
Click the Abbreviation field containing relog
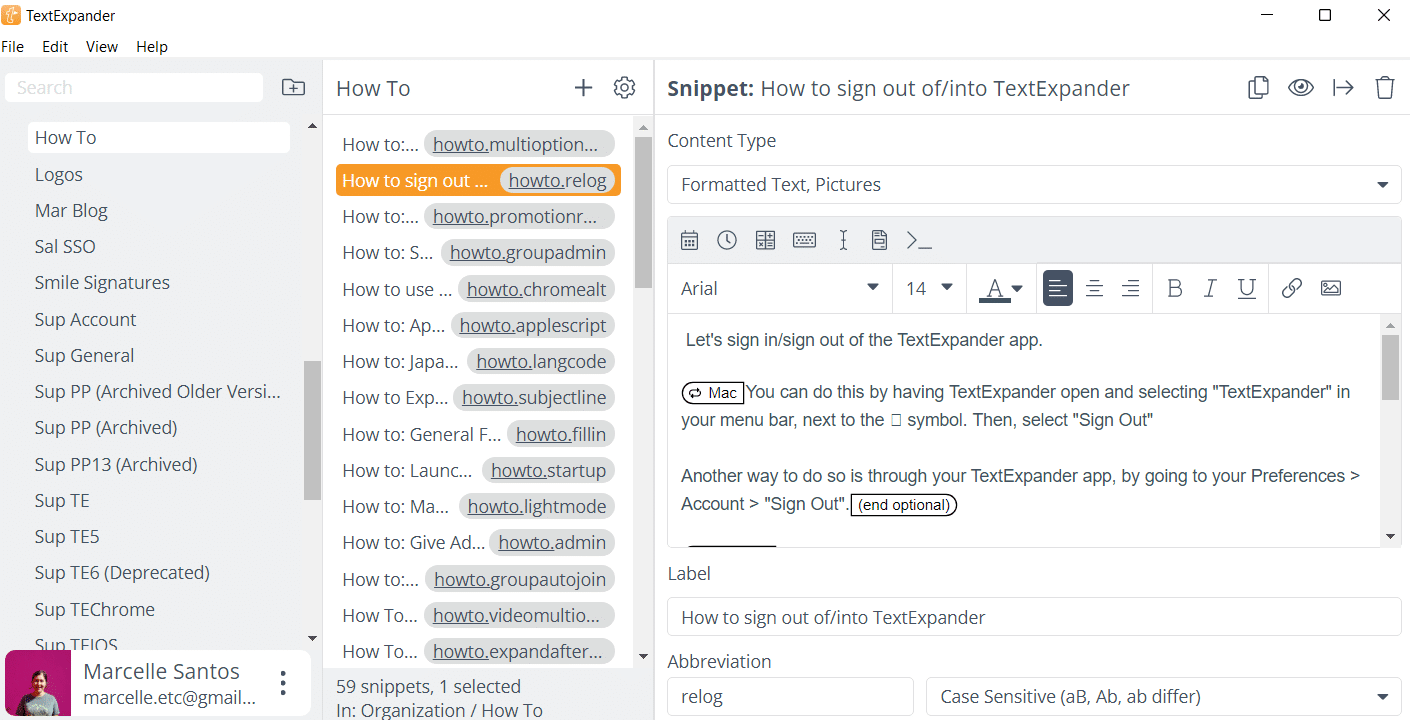click(790, 696)
